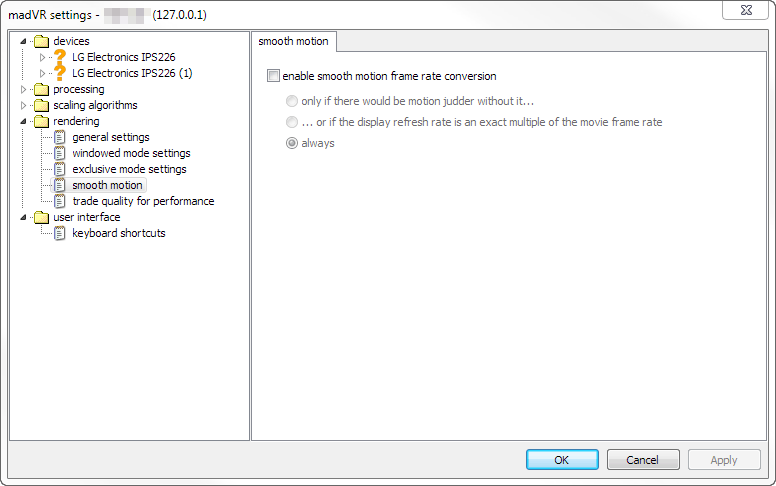Click the devices folder icon

pos(41,41)
